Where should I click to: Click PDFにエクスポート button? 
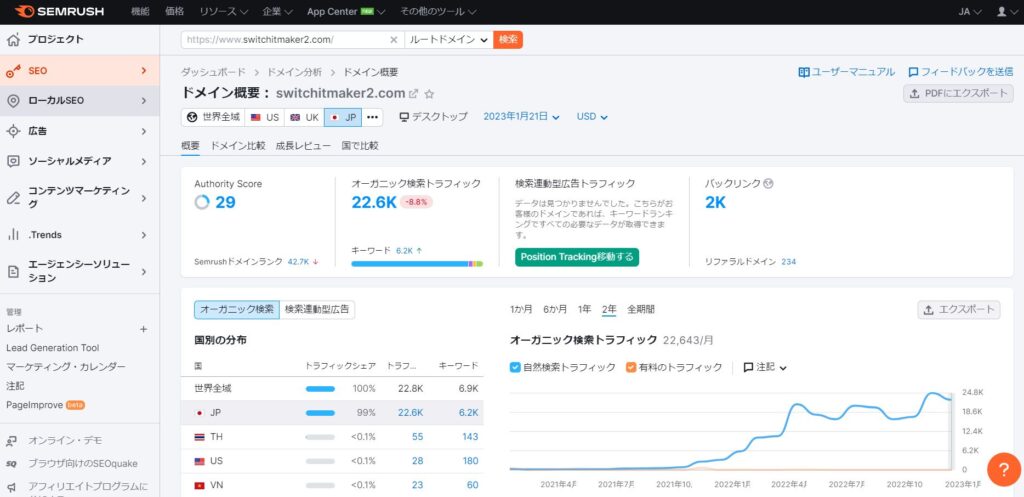(x=959, y=94)
